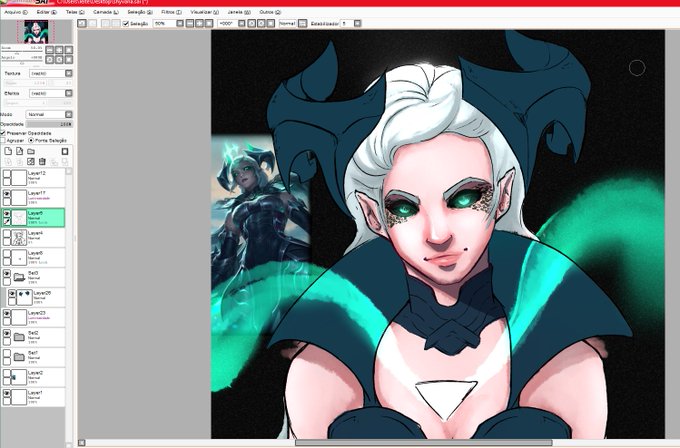
Task: Open the Filtros menu
Action: [171, 12]
